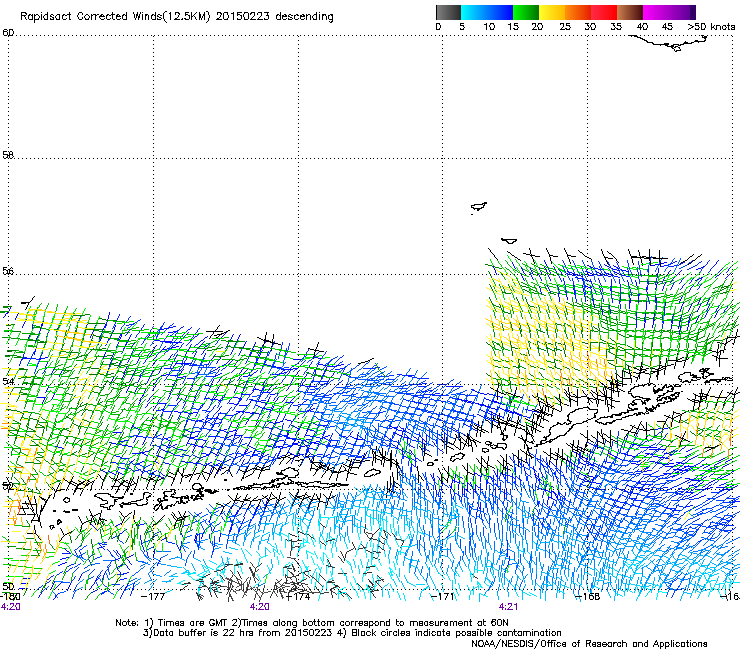Screen dimensions: 740x650
Task: Click the legend tick label '10'
Action: click(489, 27)
